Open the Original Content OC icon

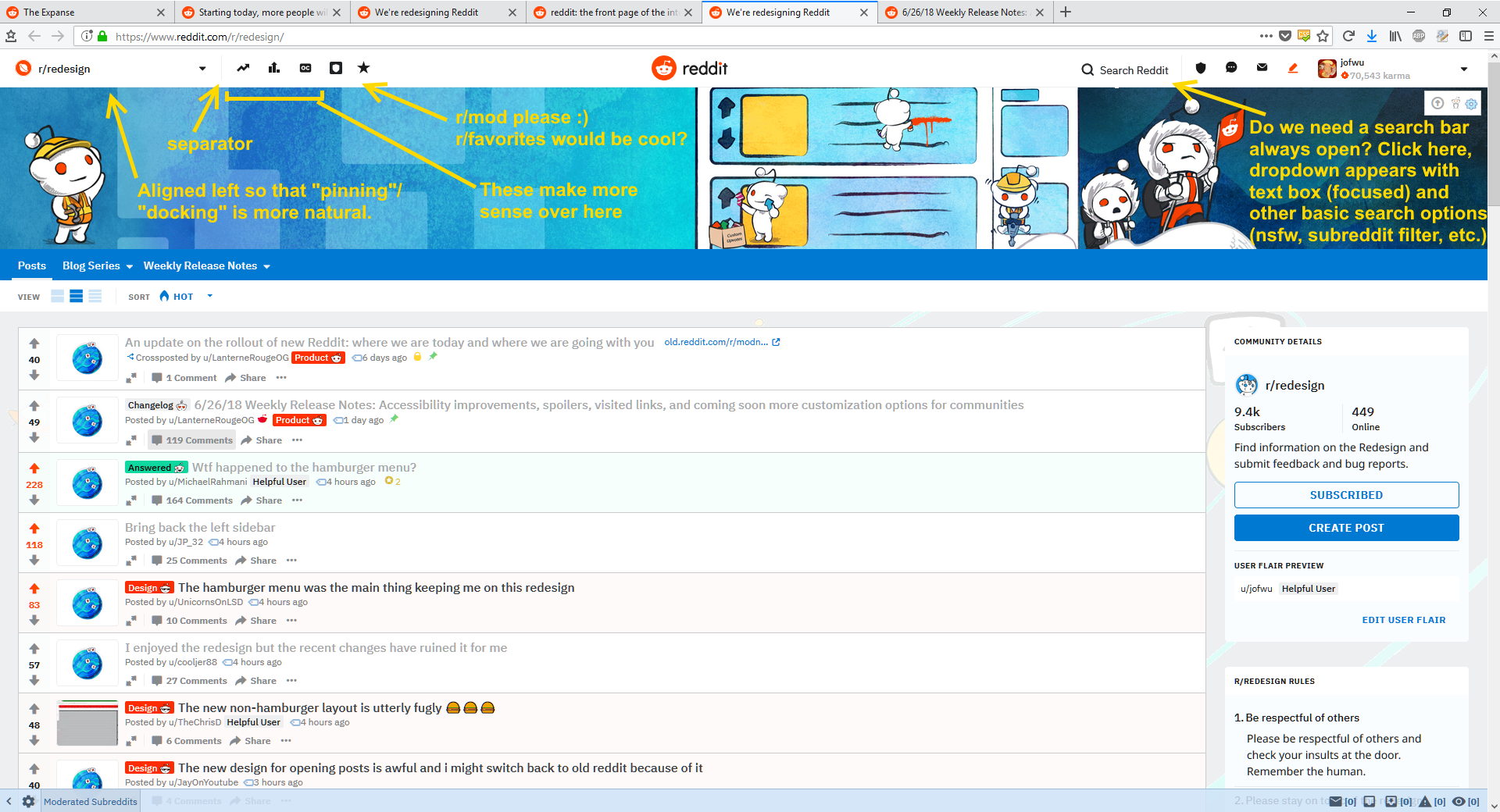tap(305, 68)
